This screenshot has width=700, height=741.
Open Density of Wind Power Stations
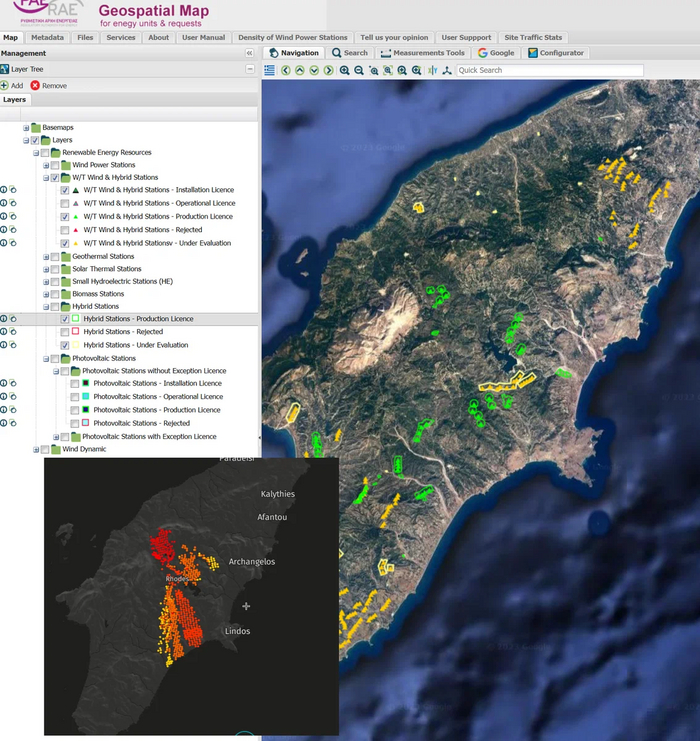[x=294, y=37]
